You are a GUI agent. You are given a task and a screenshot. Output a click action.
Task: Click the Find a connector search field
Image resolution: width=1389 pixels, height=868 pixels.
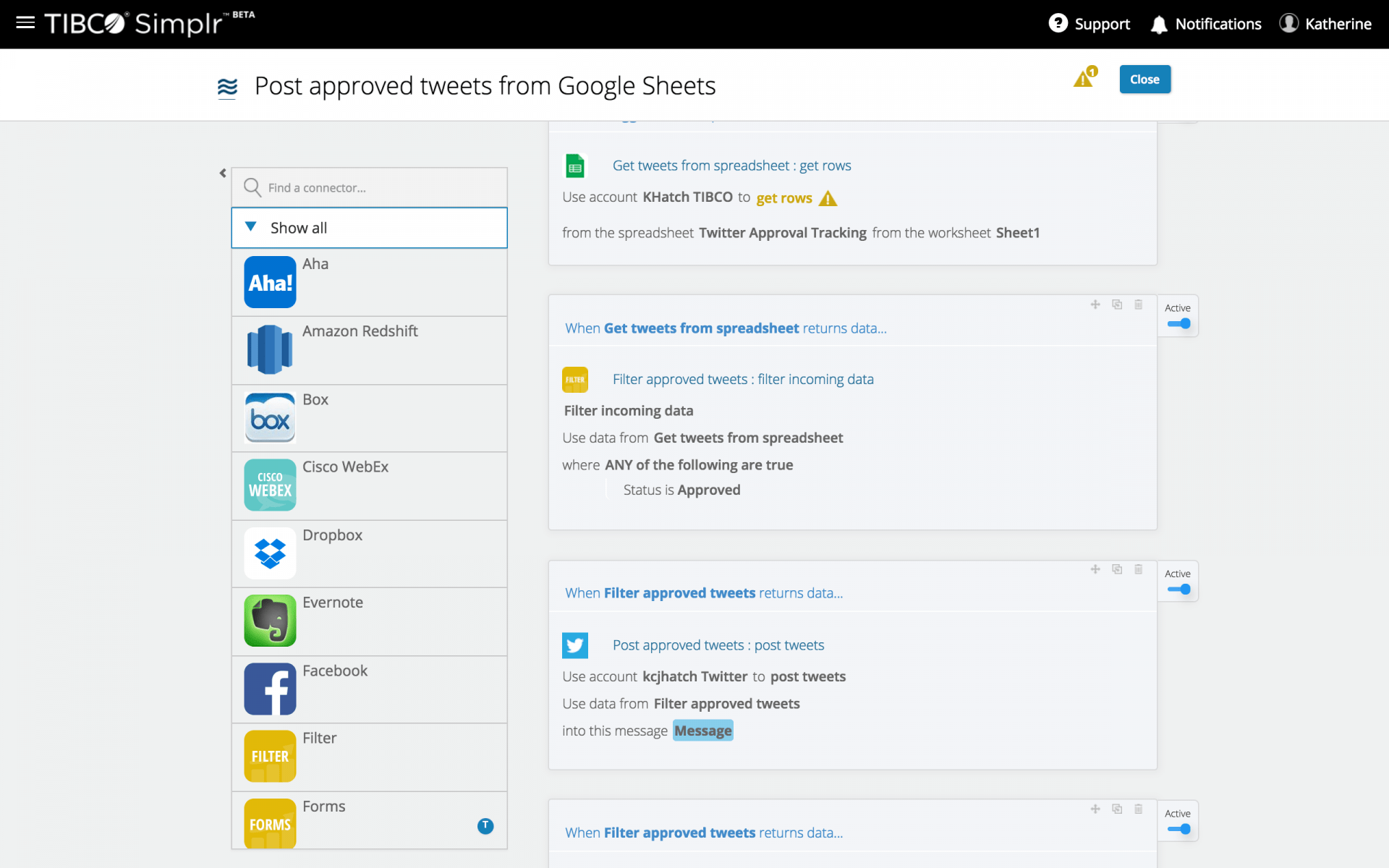[369, 187]
